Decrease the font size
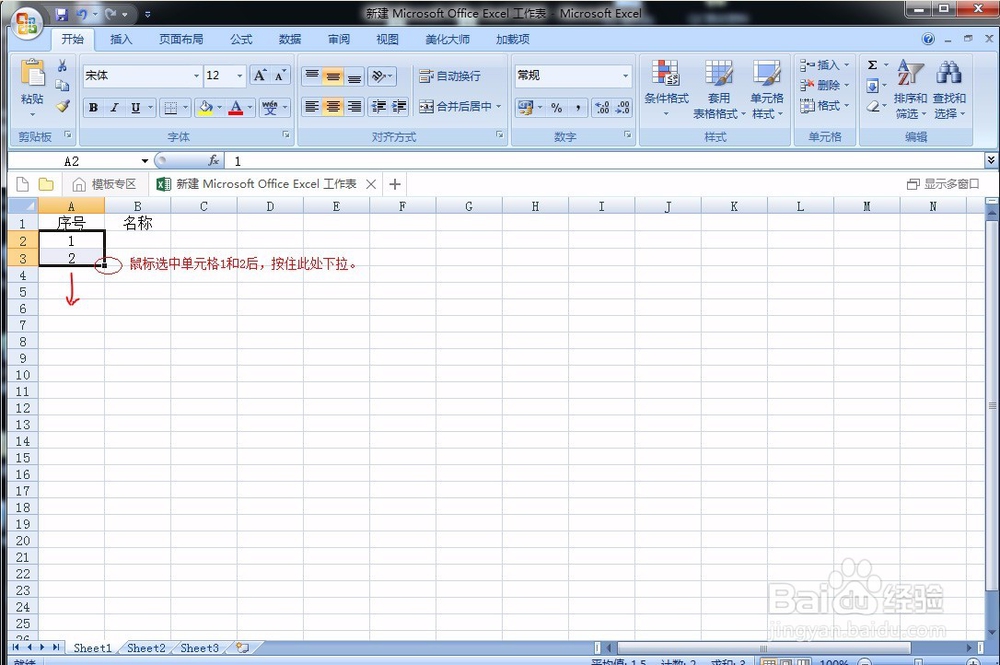The image size is (1000, 665). (280, 75)
